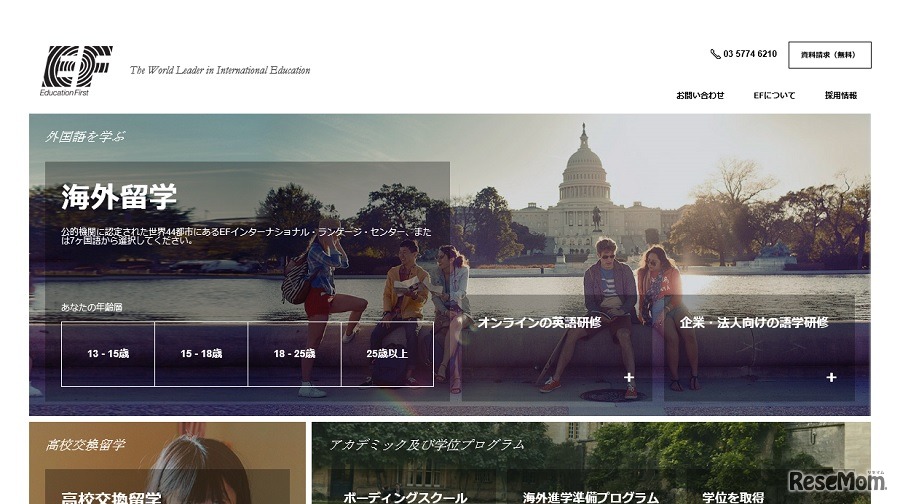Open the 採用情報 link in header
This screenshot has height=504, width=900.
840,96
